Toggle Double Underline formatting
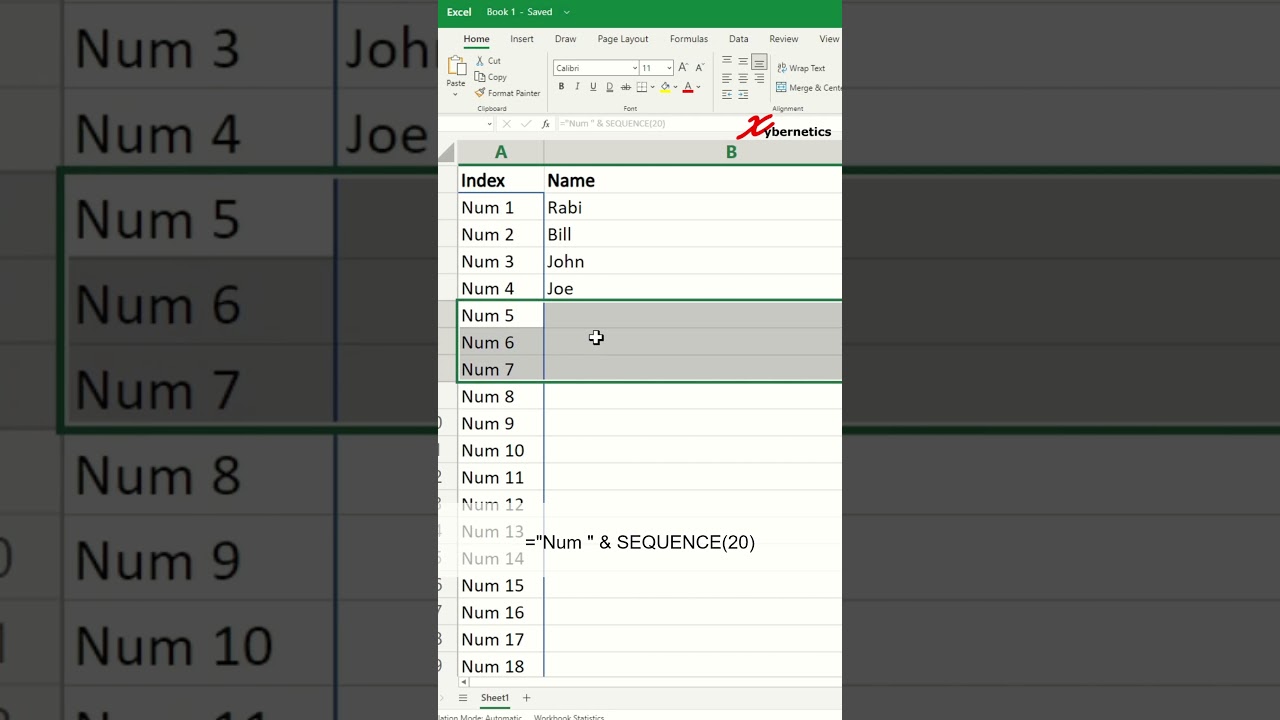The width and height of the screenshot is (1280, 720). pyautogui.click(x=610, y=87)
